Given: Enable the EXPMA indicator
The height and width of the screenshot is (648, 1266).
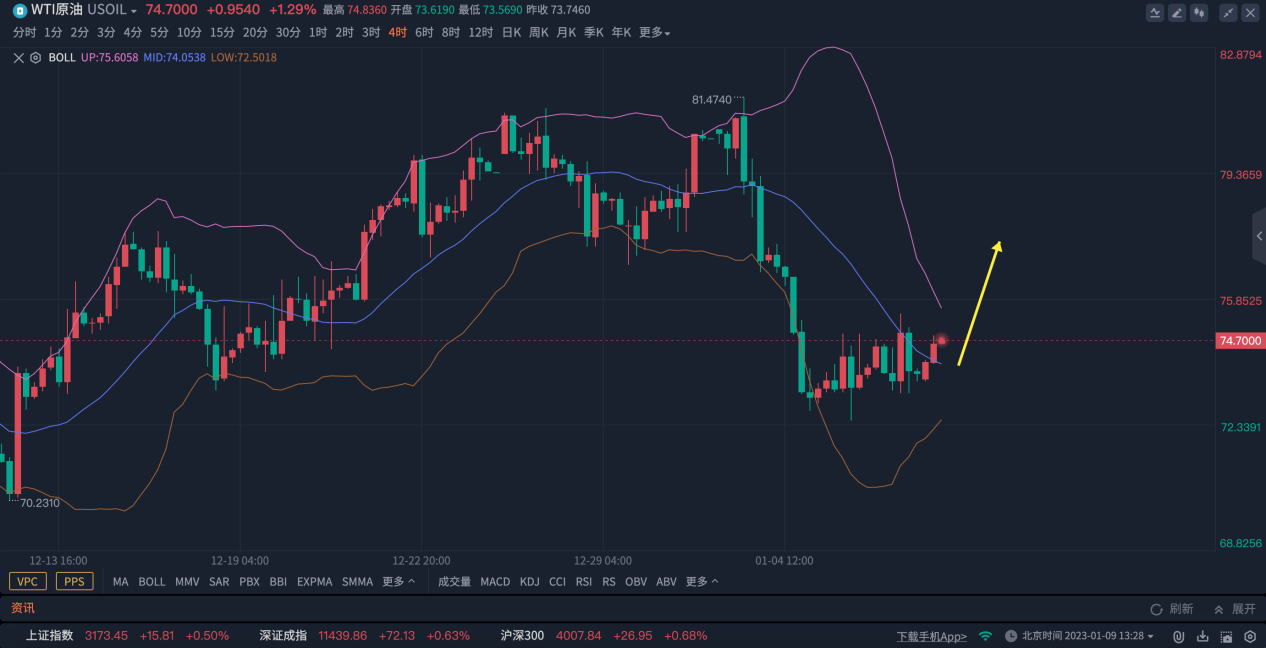Looking at the screenshot, I should pyautogui.click(x=314, y=581).
